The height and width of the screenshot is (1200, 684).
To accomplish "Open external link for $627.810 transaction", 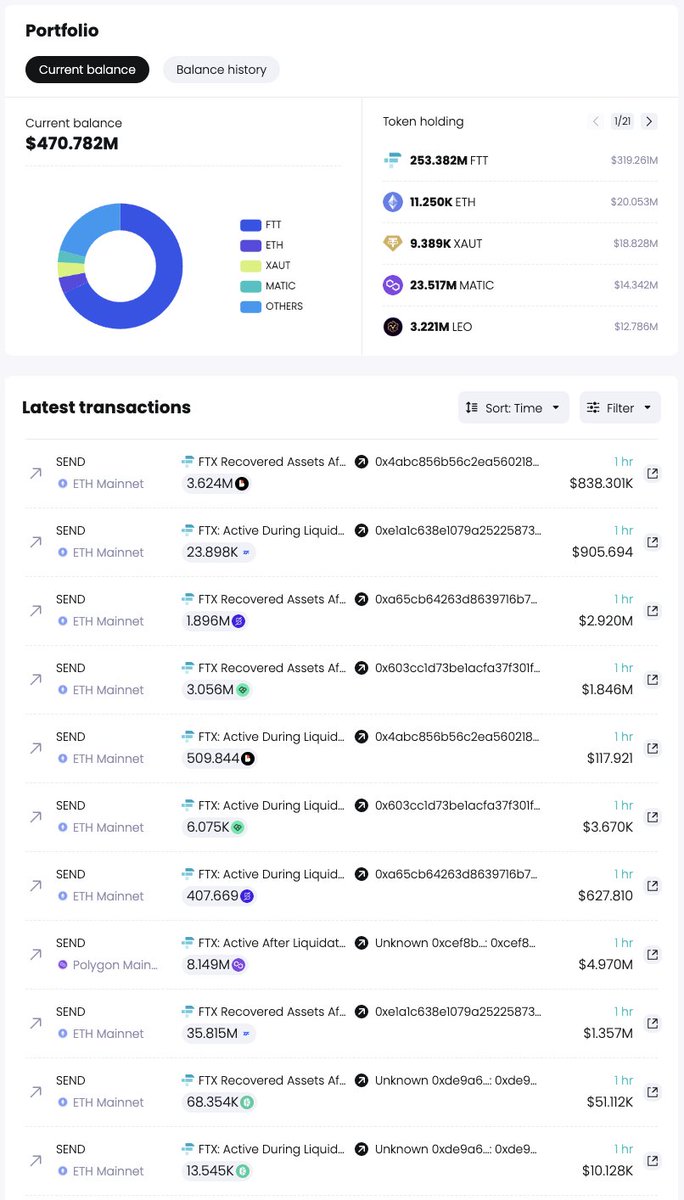I will click(x=652, y=886).
